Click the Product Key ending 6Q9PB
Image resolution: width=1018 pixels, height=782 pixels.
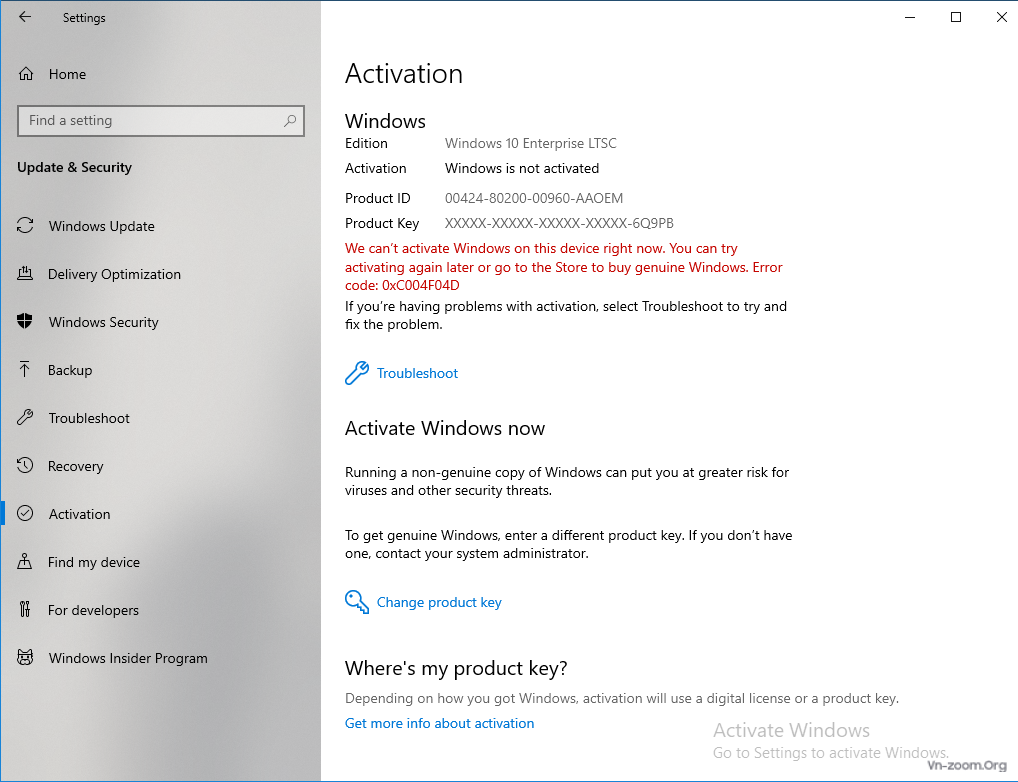(x=559, y=223)
